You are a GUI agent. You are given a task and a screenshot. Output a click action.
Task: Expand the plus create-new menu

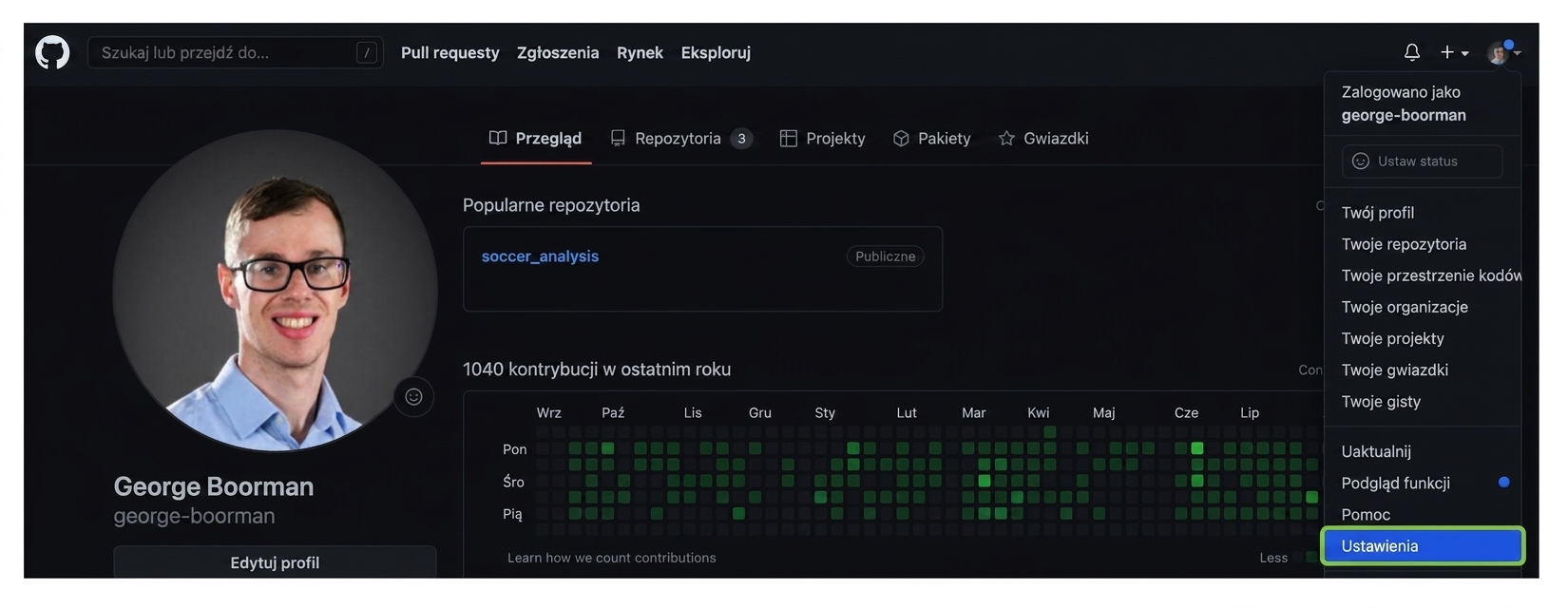(x=1454, y=52)
